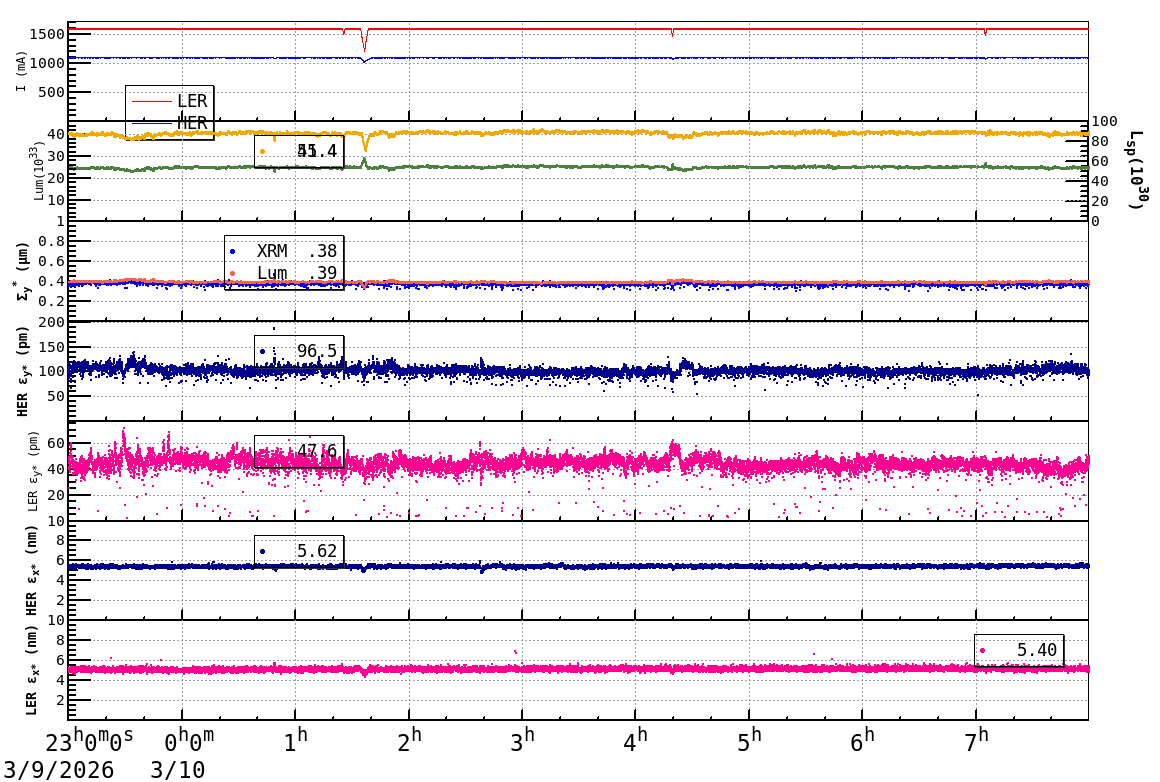Click the 3h time axis label
1160x782 pixels.
tap(522, 741)
